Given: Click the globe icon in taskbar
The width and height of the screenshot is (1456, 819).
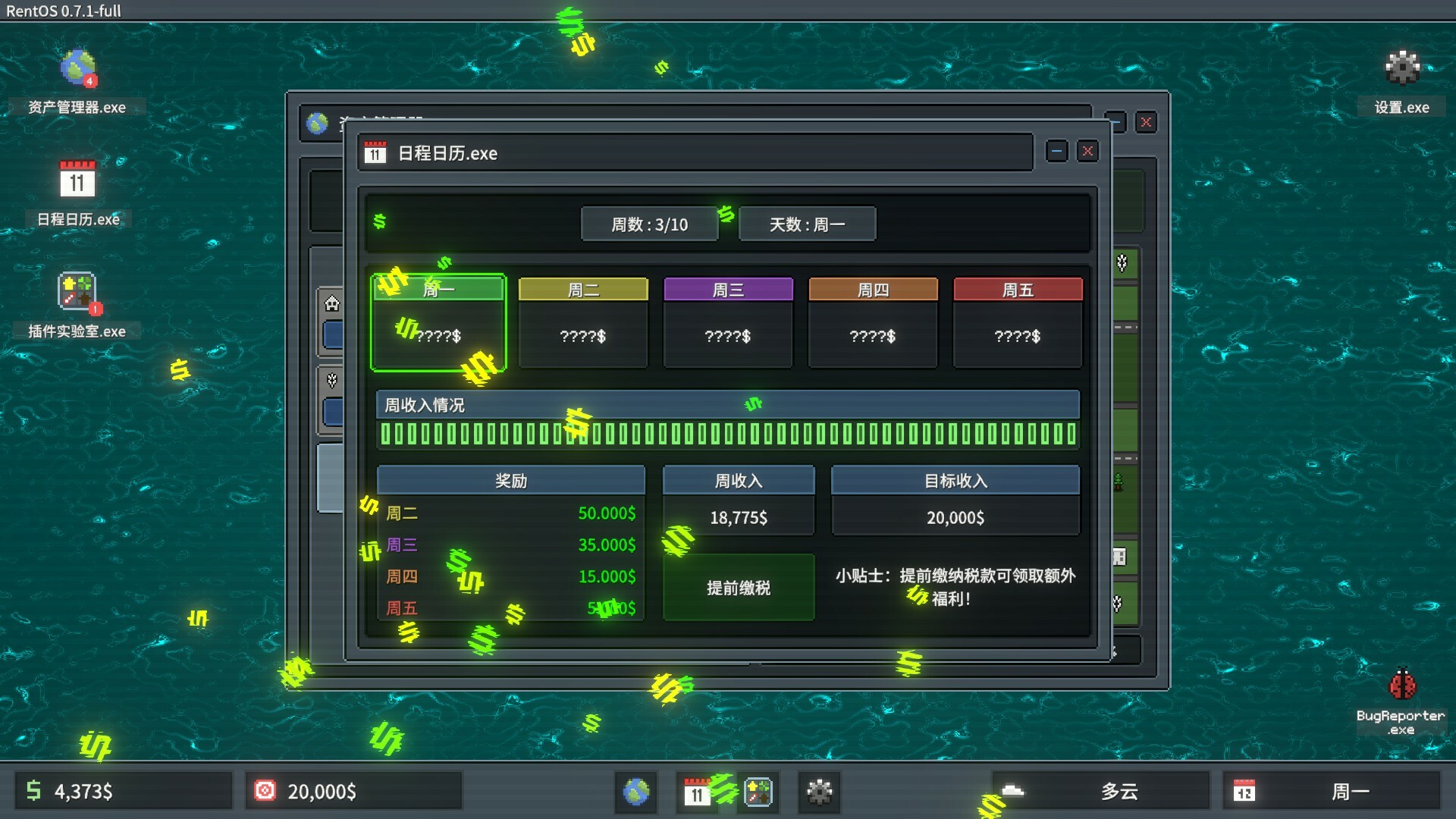Looking at the screenshot, I should coord(635,792).
